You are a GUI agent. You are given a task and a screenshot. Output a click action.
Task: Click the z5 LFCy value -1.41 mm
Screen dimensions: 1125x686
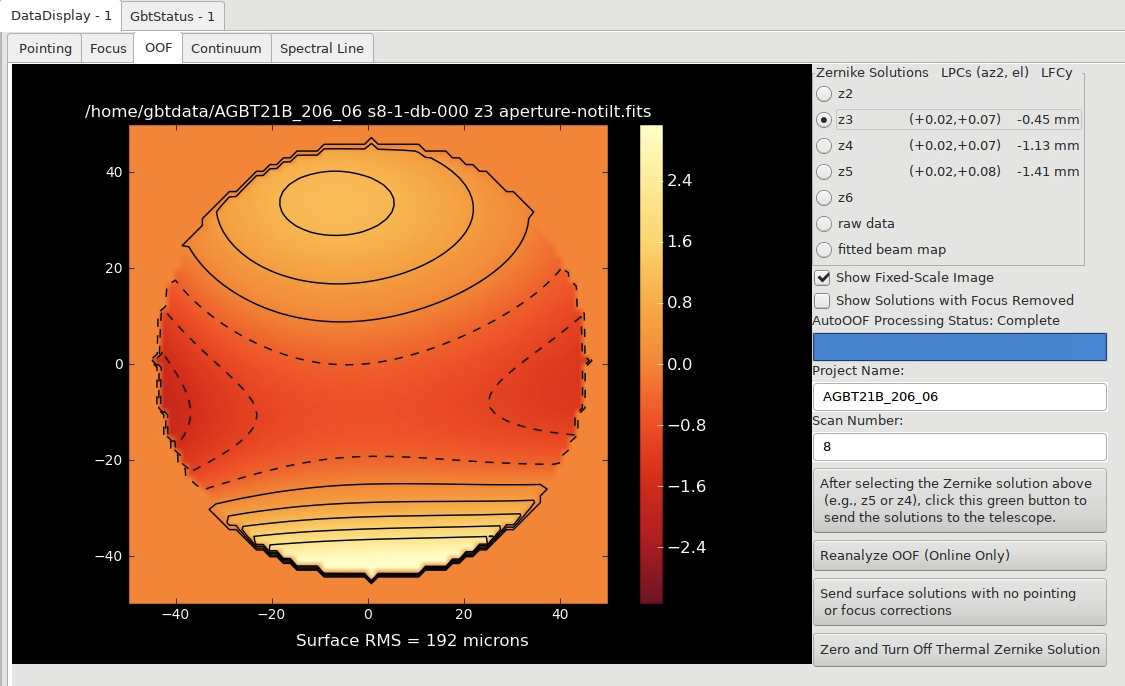tap(1048, 172)
